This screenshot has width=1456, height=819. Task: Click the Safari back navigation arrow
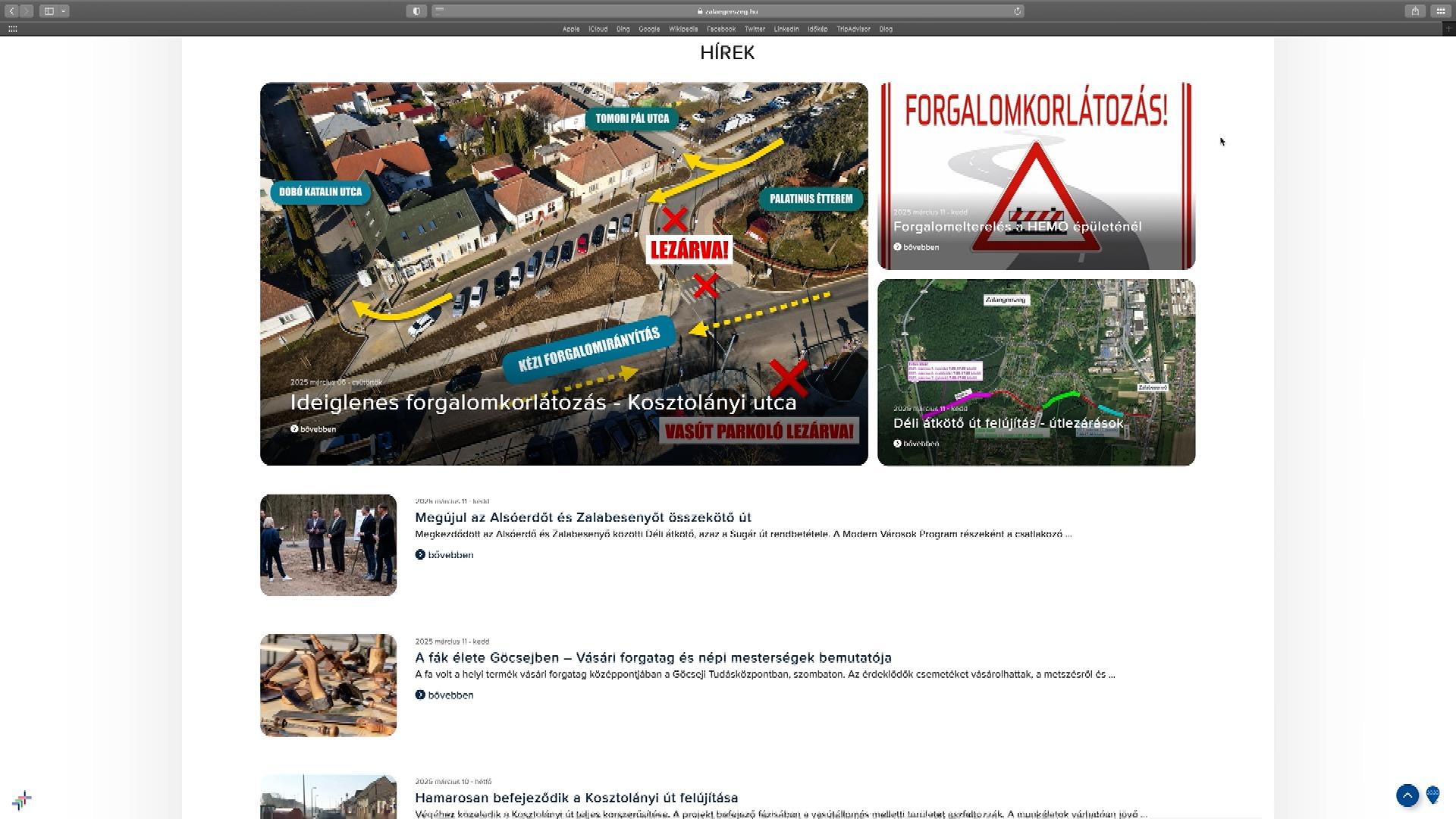pyautogui.click(x=11, y=11)
